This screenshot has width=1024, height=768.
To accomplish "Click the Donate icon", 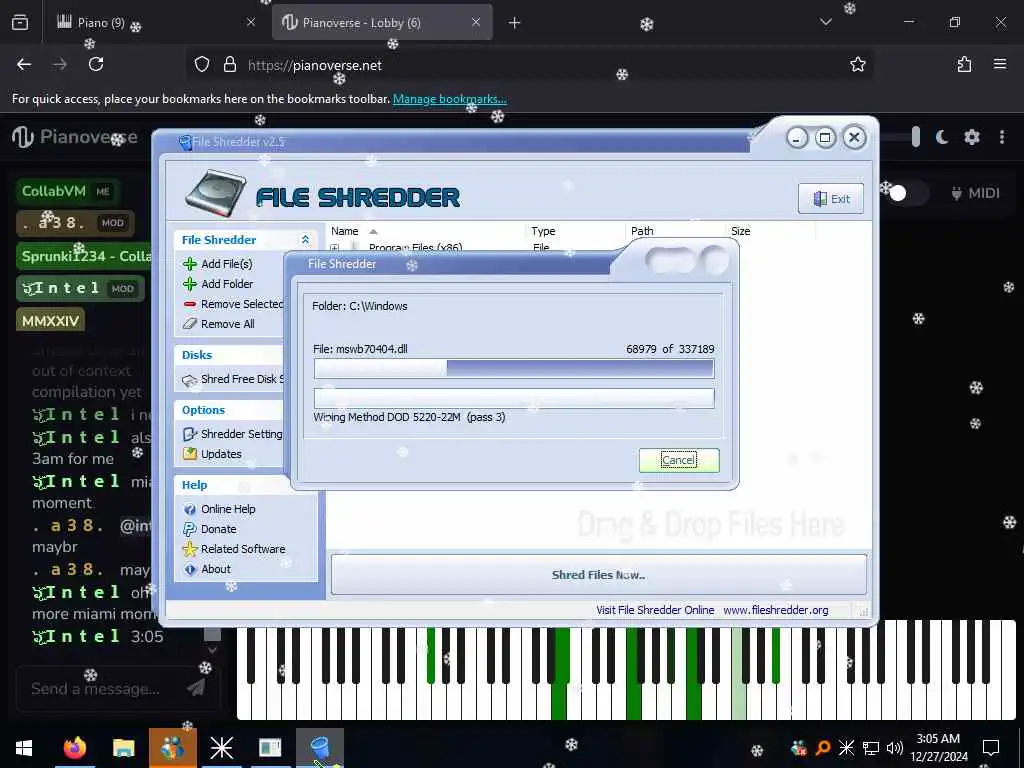I will point(190,529).
